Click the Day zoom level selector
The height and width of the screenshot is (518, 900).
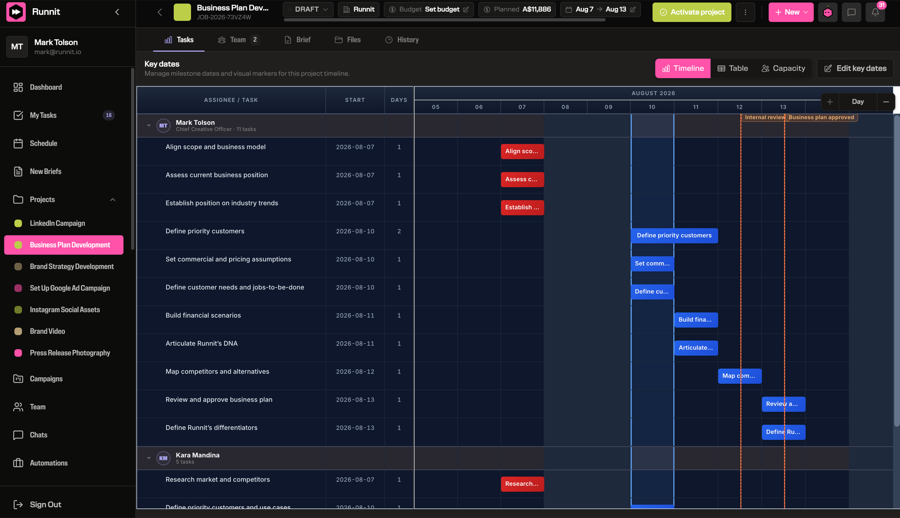coord(858,102)
